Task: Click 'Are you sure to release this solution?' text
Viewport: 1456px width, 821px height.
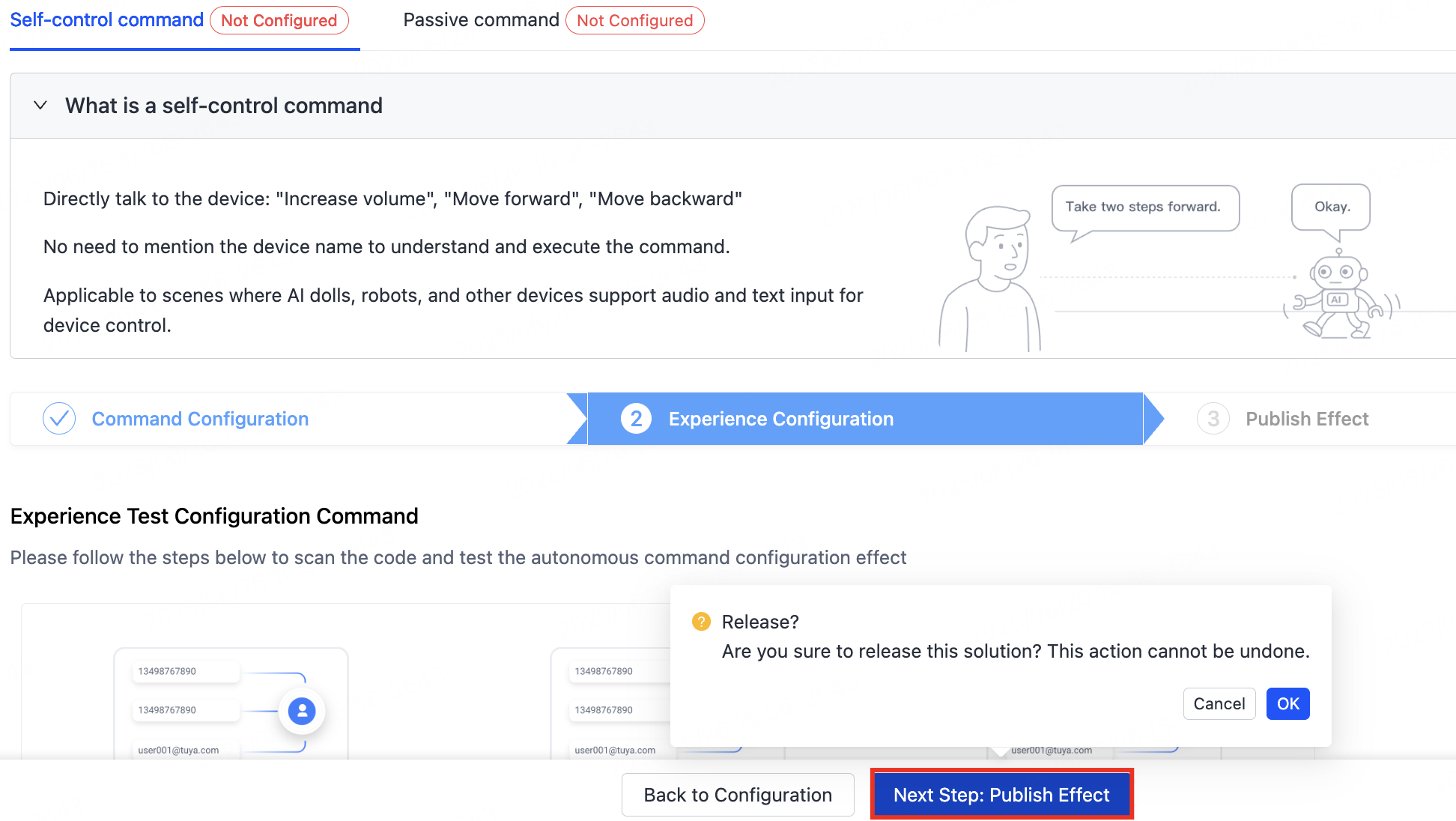Action: click(x=882, y=651)
